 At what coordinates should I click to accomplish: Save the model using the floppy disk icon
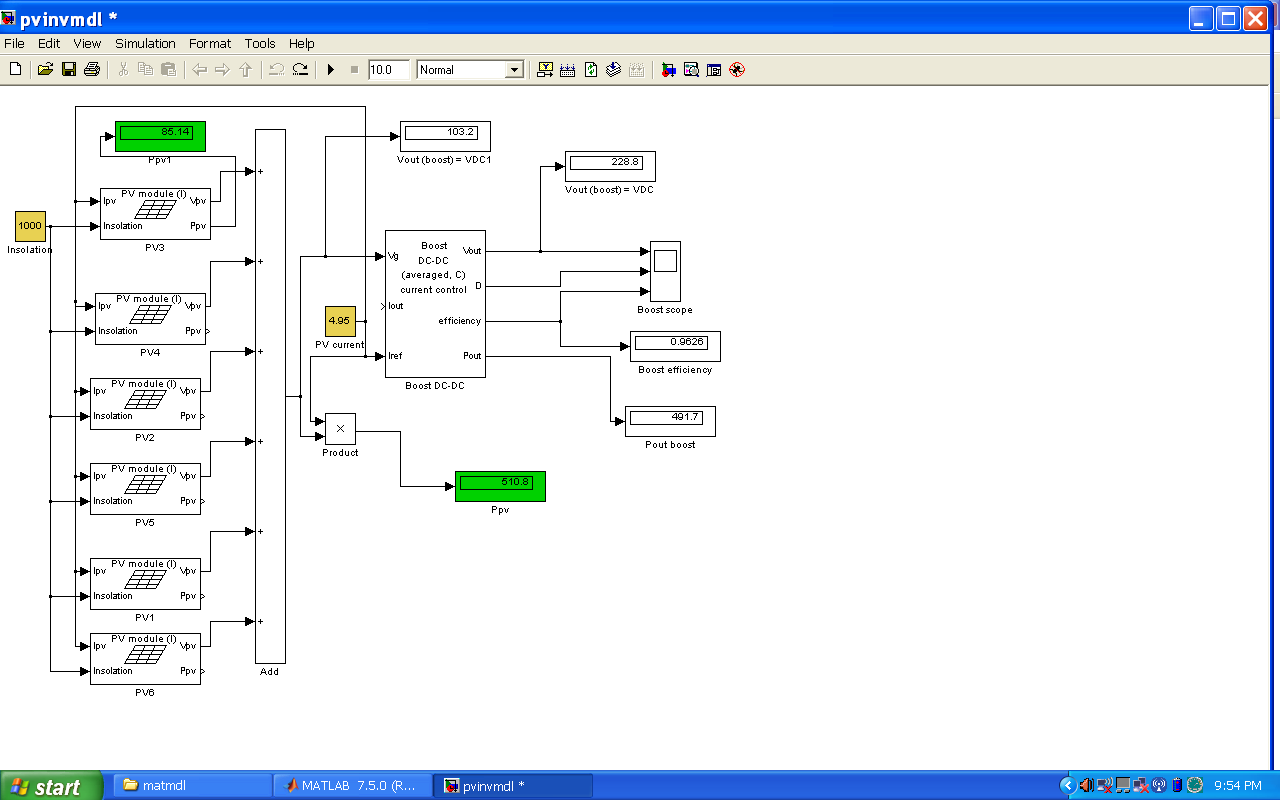[x=69, y=70]
